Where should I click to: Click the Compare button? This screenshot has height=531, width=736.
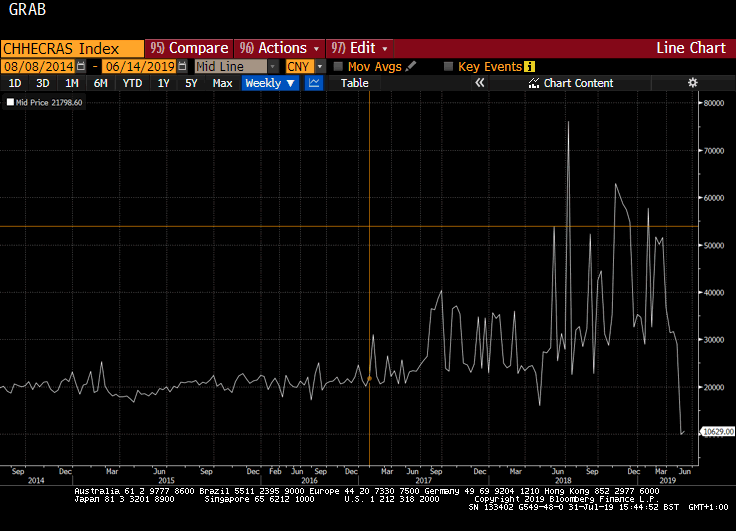pyautogui.click(x=189, y=48)
